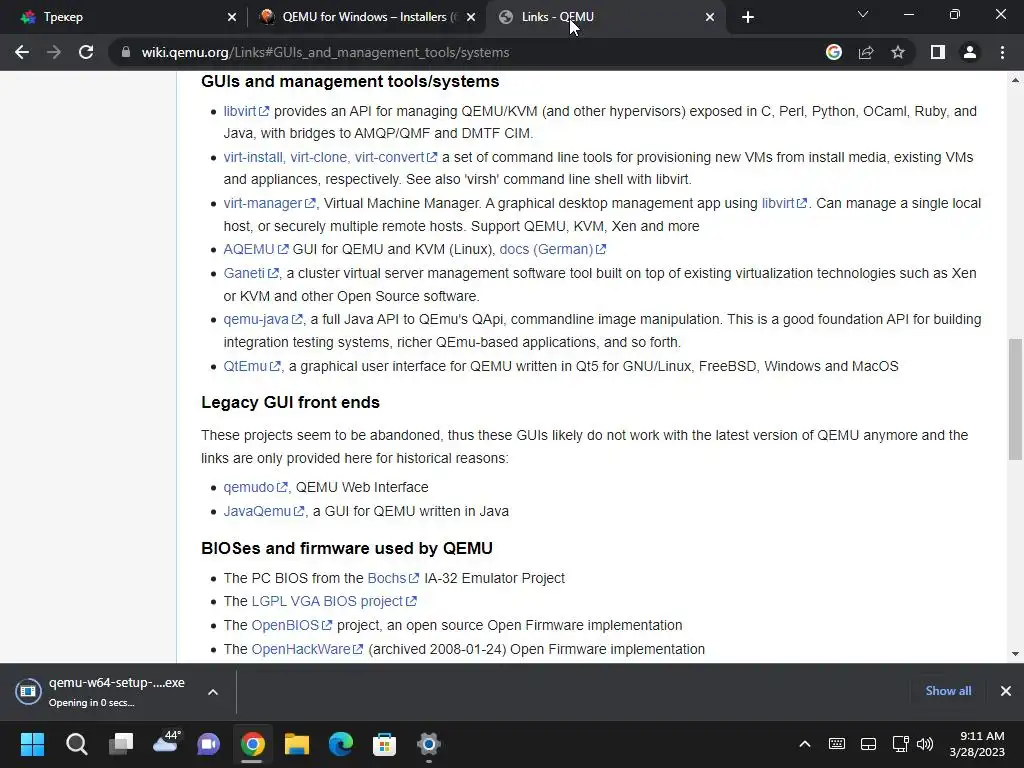Reload the wiki.qemu.org page
Image resolution: width=1024 pixels, height=768 pixels.
(86, 52)
